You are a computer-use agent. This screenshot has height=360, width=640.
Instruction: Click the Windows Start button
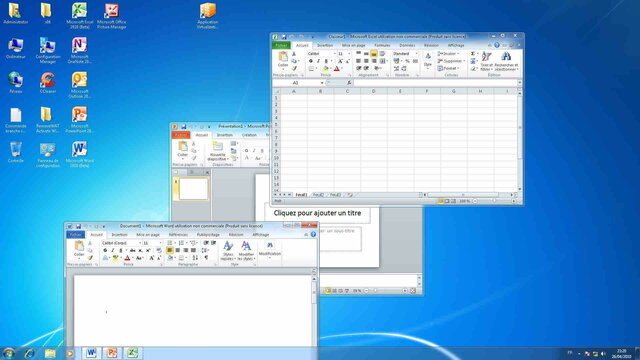tap(9, 353)
